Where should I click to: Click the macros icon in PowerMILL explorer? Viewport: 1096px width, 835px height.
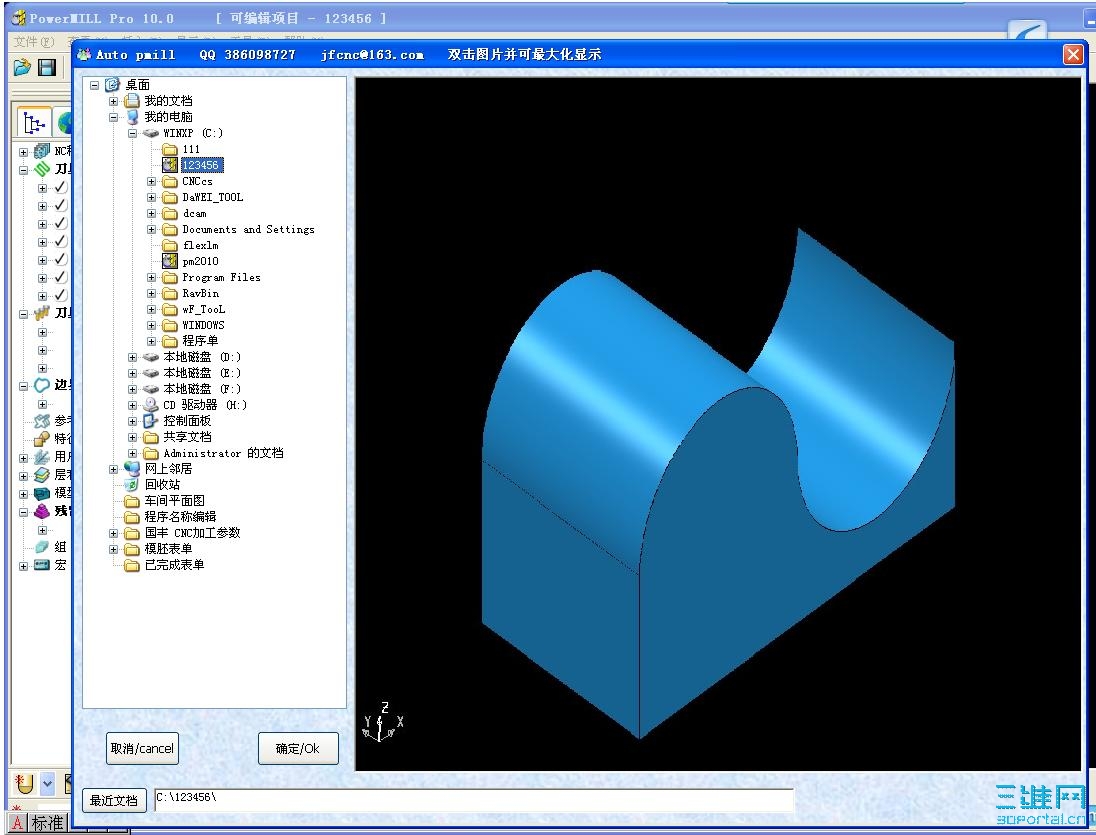point(42,565)
